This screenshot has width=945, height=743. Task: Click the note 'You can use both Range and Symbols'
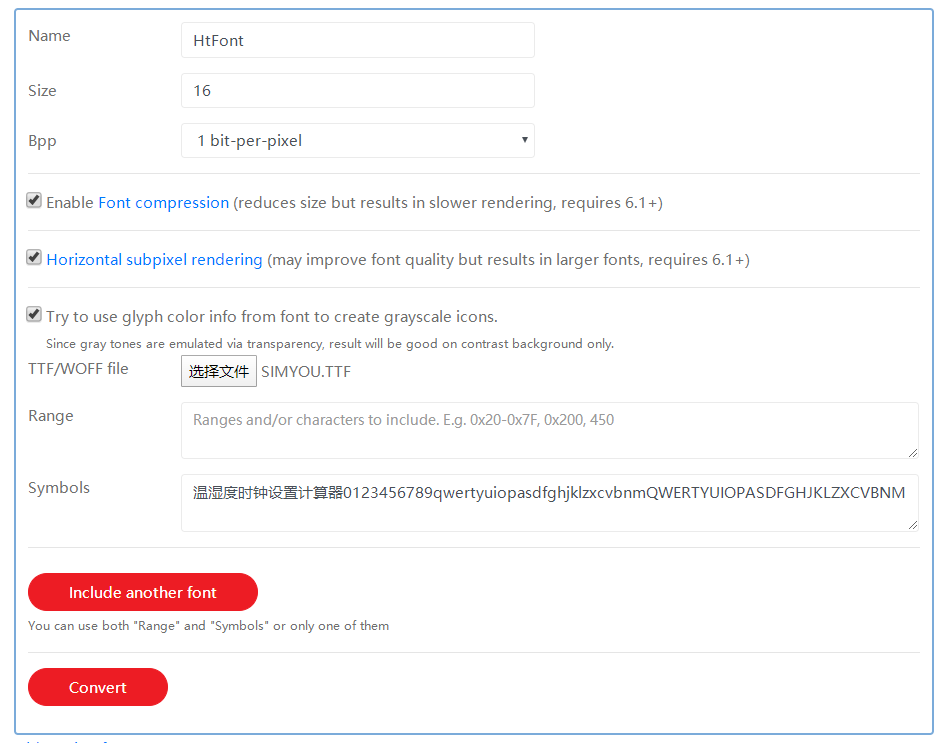tap(209, 625)
